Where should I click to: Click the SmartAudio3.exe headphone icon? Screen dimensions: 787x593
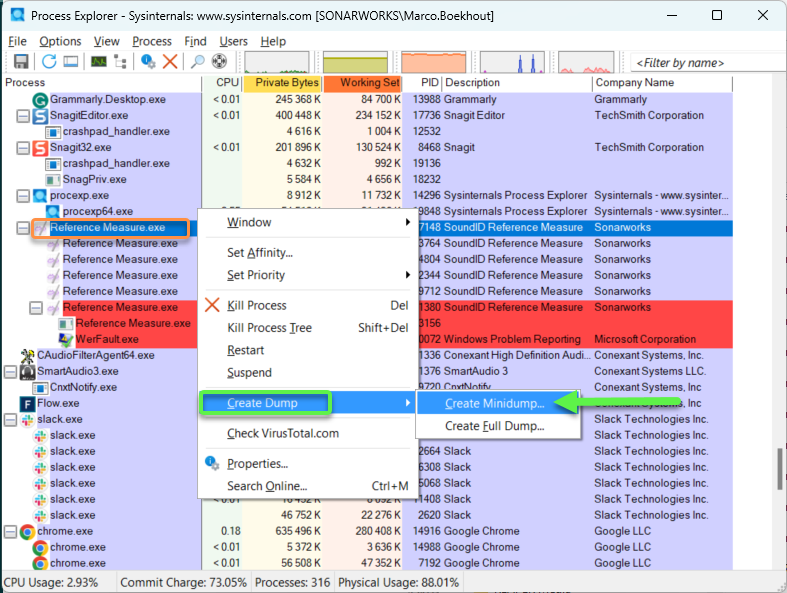click(x=27, y=372)
